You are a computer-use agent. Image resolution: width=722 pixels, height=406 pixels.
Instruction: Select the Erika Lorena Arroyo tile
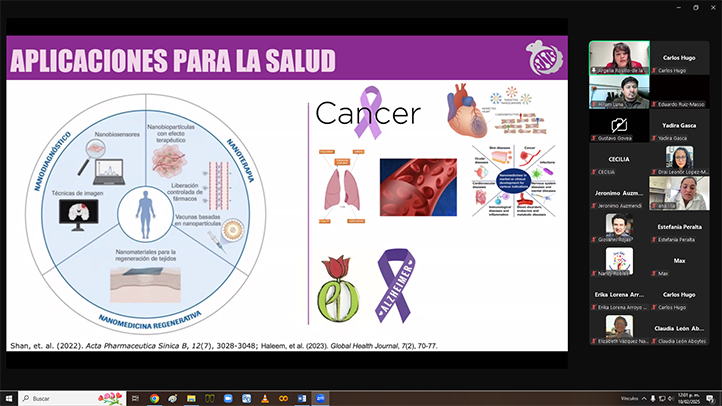[x=619, y=295]
